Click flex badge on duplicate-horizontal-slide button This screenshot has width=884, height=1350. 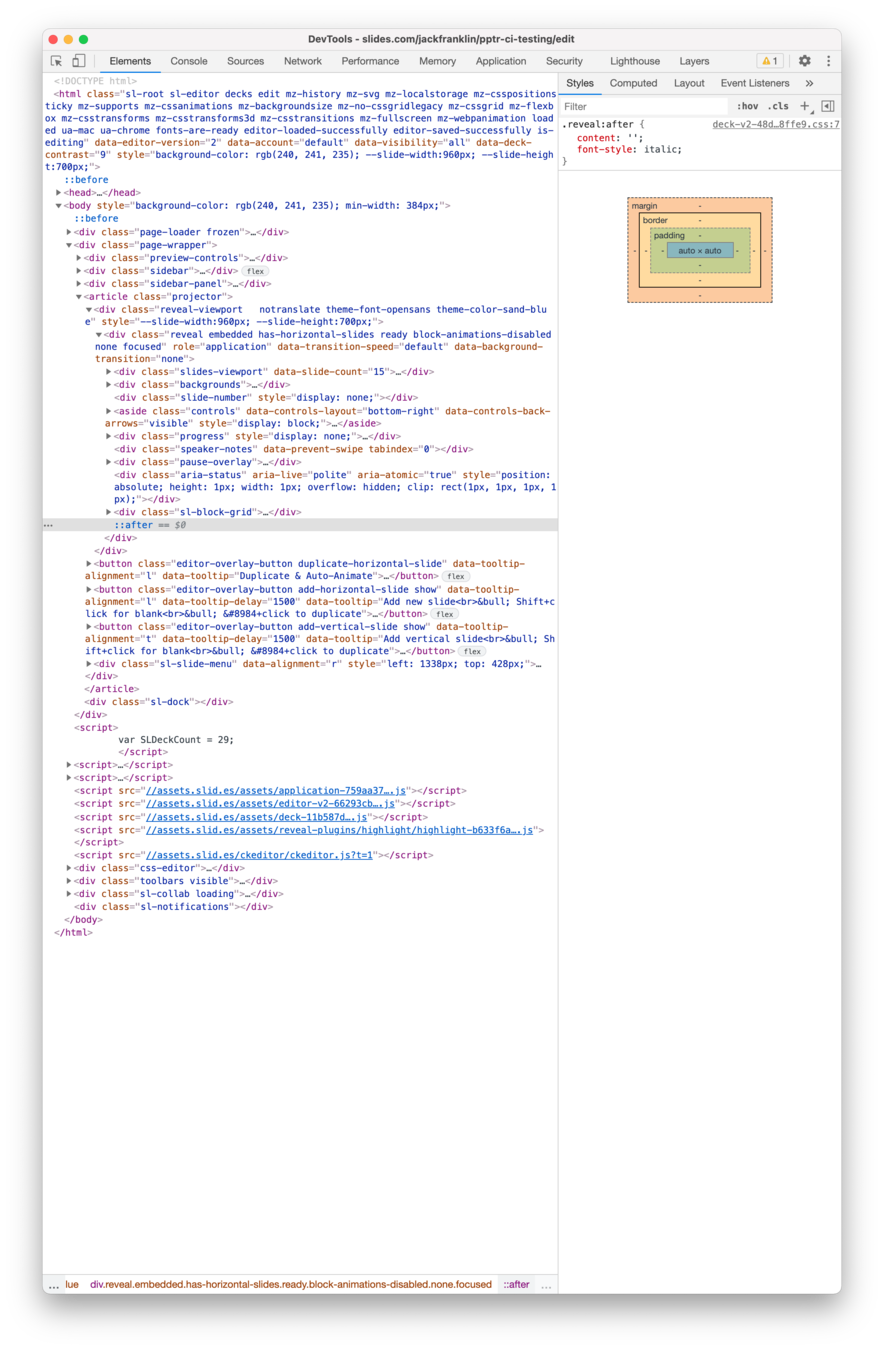point(457,577)
